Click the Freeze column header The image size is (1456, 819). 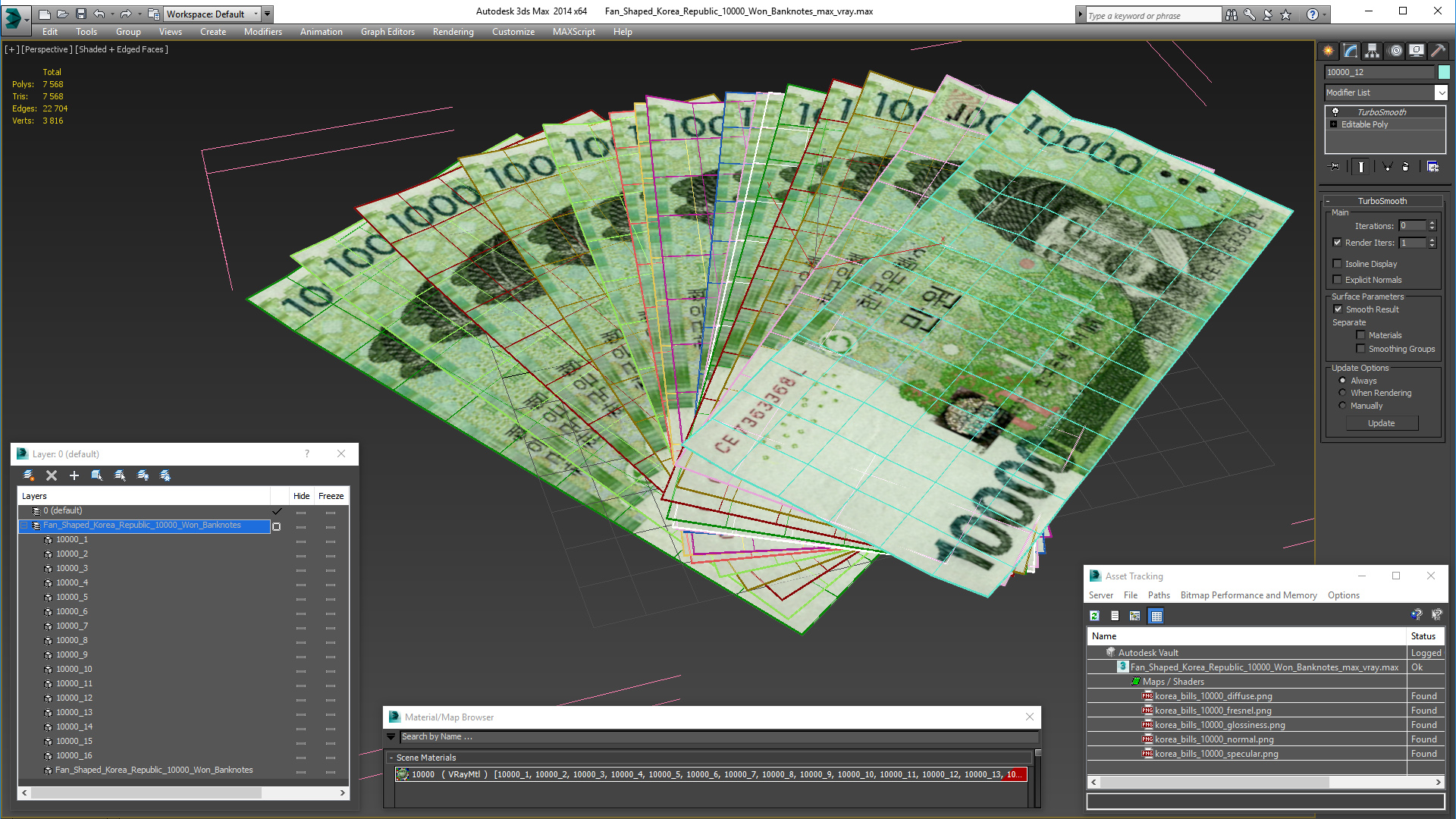tap(331, 496)
